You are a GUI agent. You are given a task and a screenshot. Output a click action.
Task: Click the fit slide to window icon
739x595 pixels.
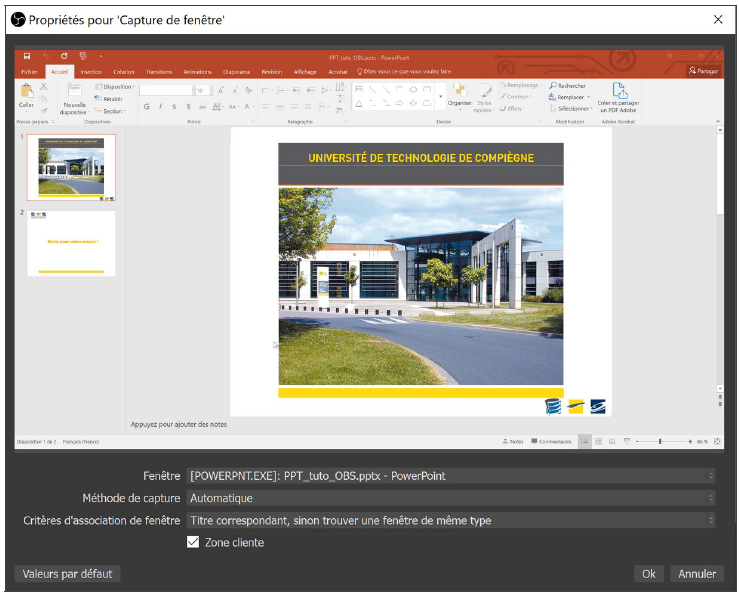[717, 441]
